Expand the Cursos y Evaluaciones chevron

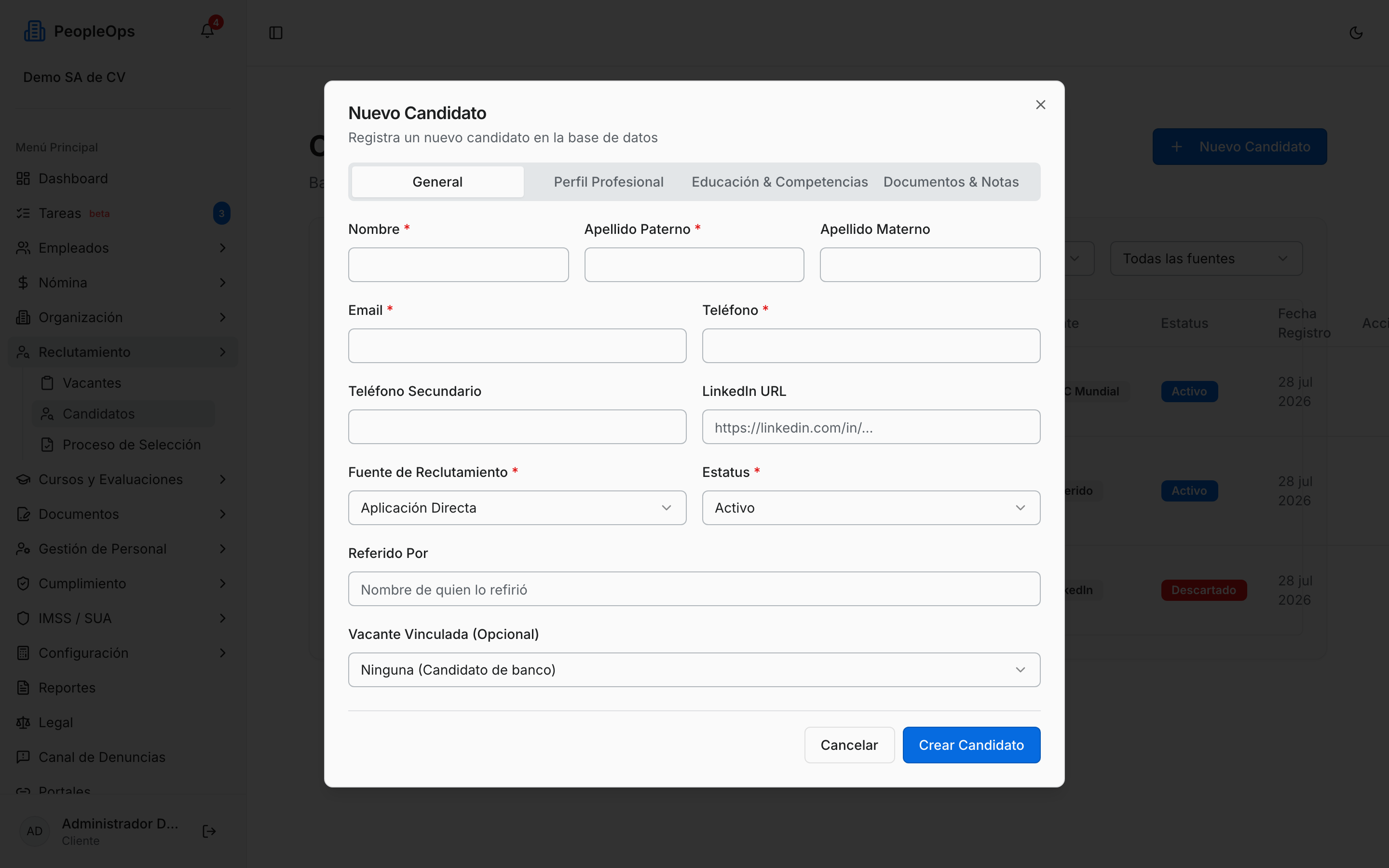[x=223, y=479]
